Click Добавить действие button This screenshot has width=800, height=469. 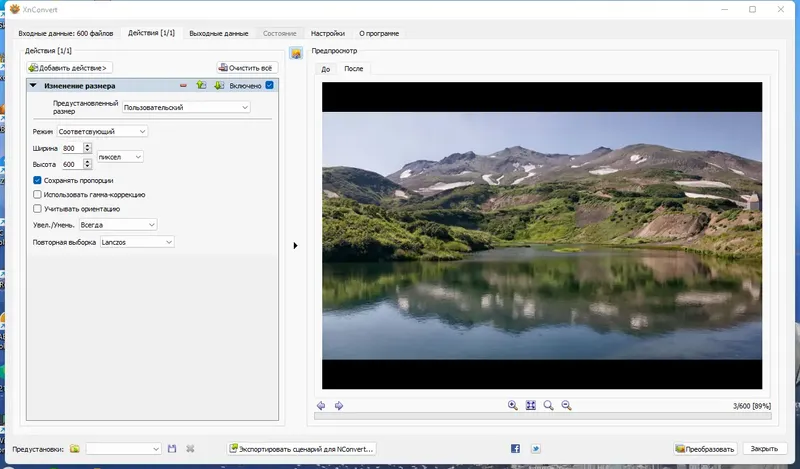pos(69,68)
